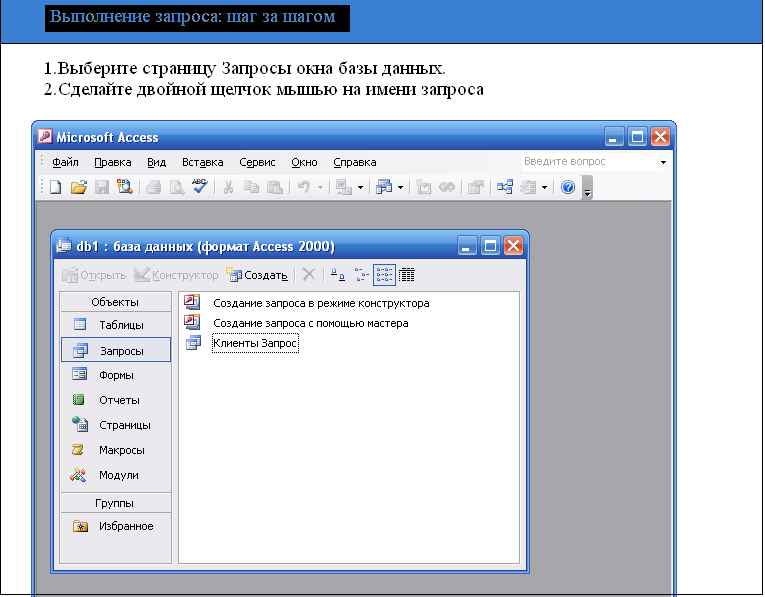Select Запросы in the objects pane
765x597 pixels.
[x=116, y=350]
